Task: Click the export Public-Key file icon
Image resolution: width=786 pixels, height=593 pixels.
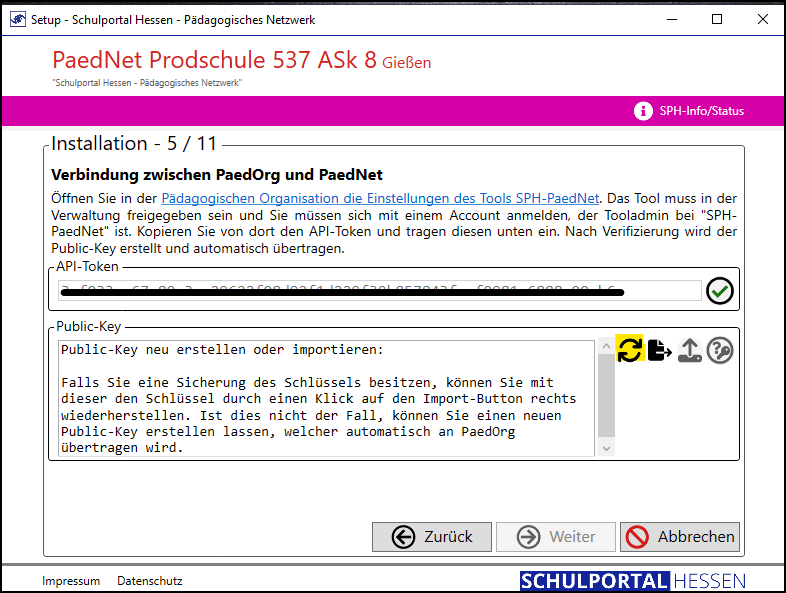Action: tap(659, 350)
